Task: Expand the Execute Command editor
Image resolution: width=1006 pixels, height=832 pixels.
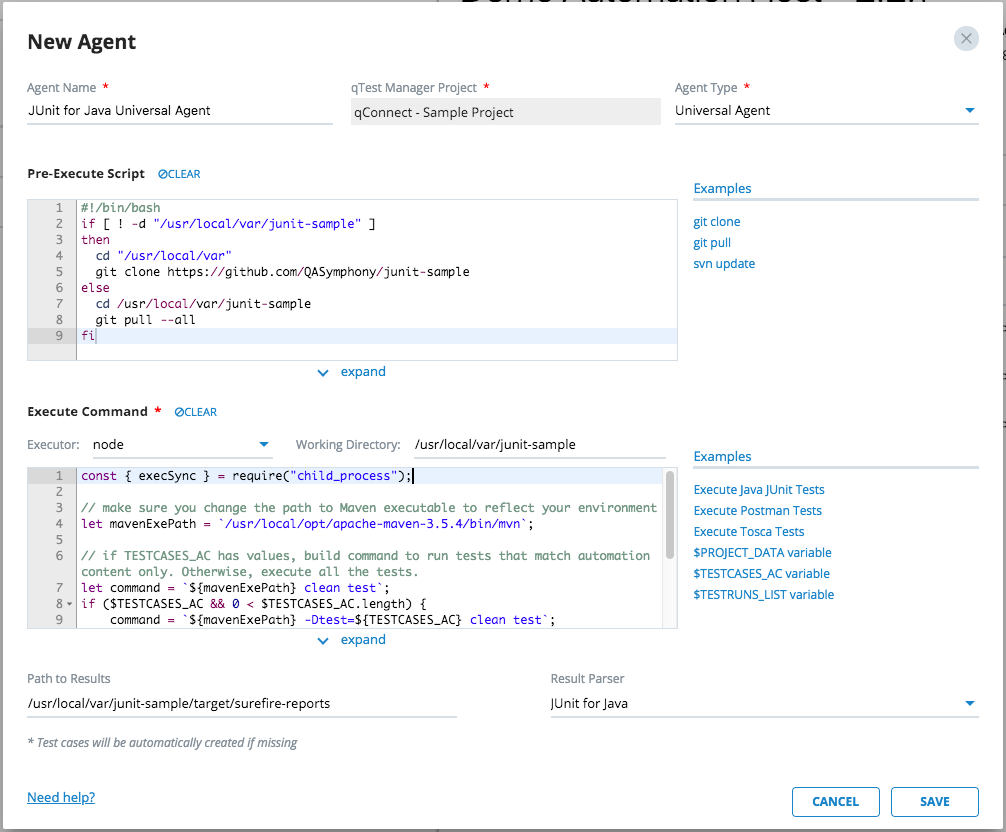Action: [x=352, y=640]
